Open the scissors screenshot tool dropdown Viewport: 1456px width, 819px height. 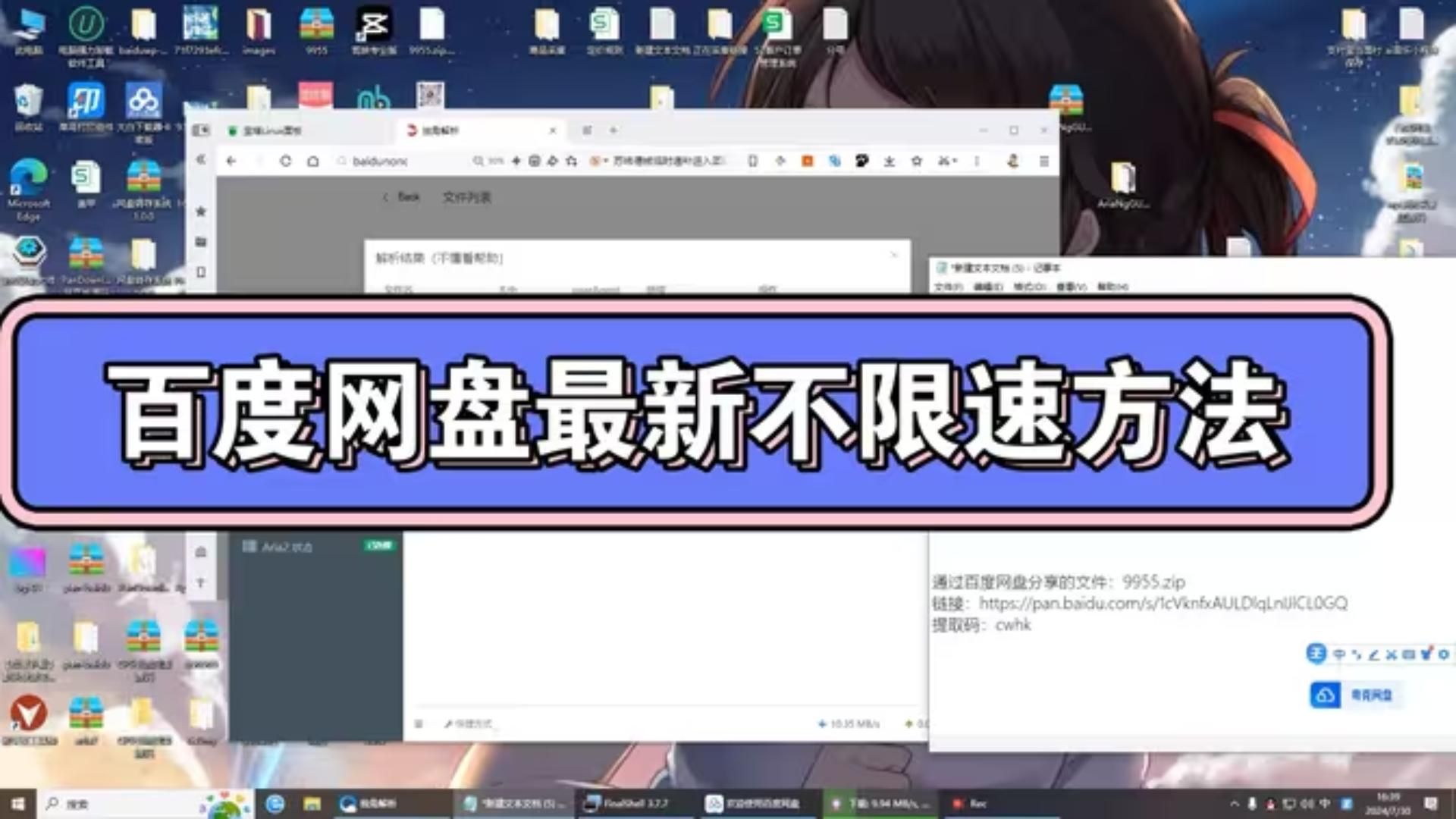(x=947, y=161)
